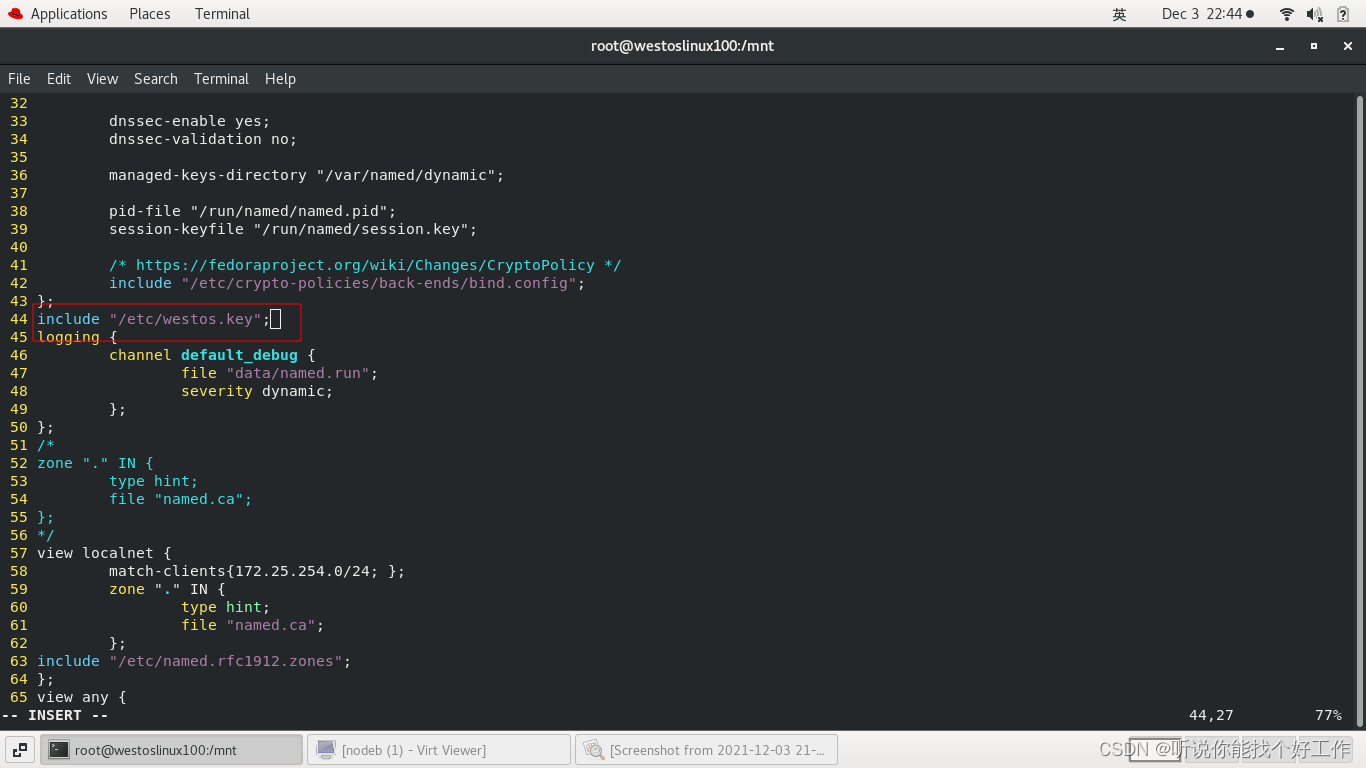
Task: Click the Wi-Fi network status icon
Action: 1287,14
